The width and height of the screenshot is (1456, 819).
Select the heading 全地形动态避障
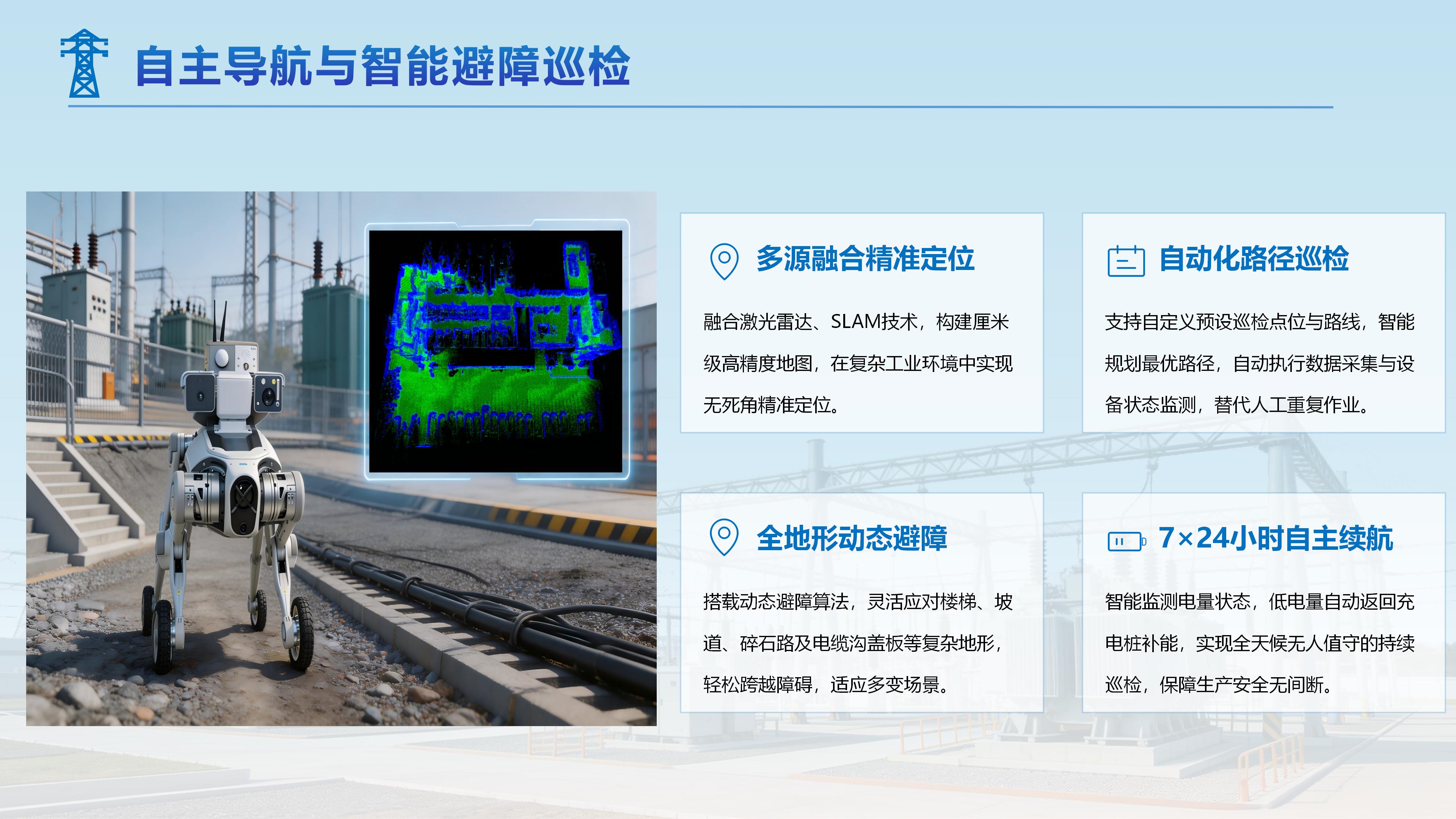852,538
